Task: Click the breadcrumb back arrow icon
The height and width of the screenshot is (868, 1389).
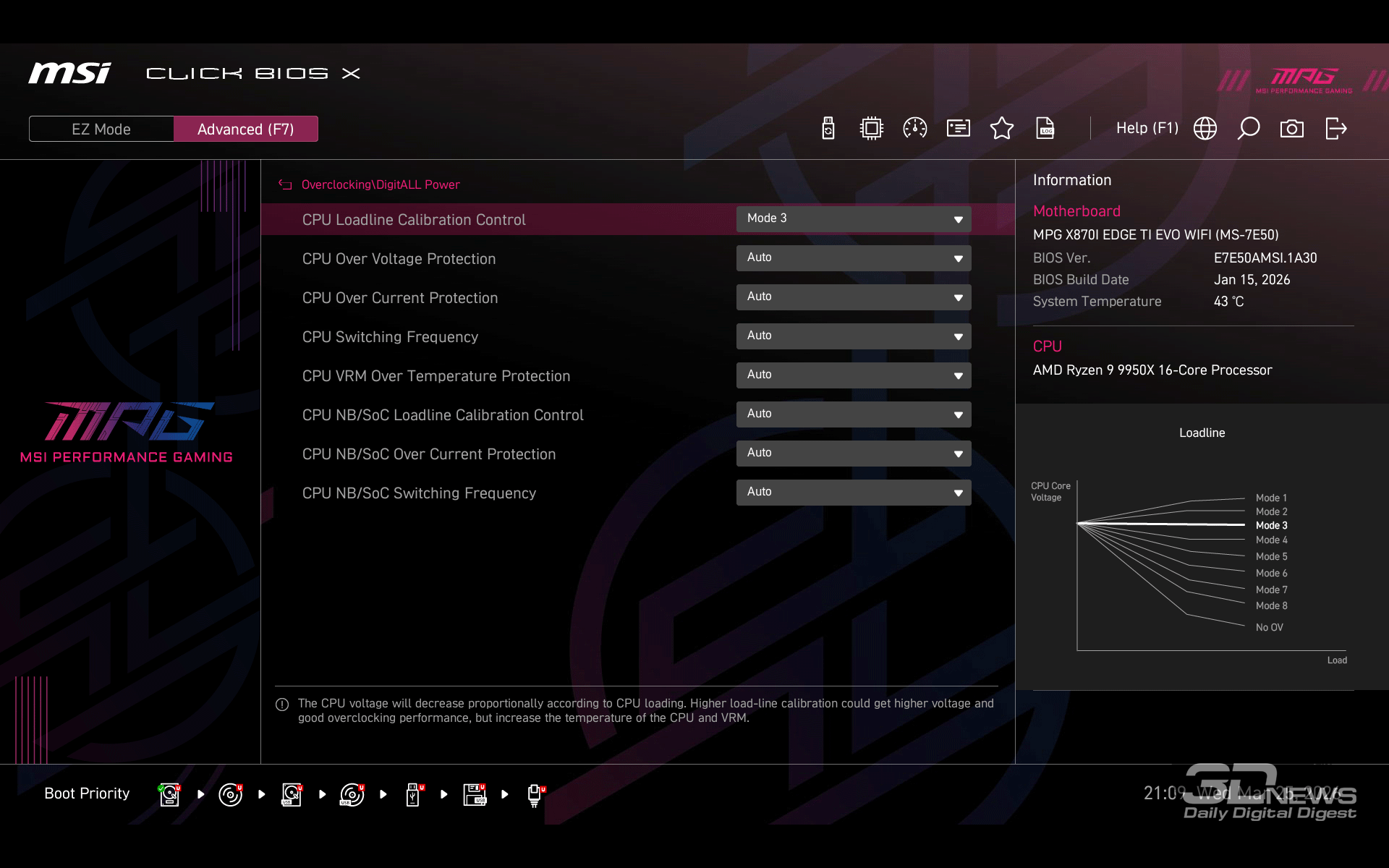Action: click(x=285, y=184)
